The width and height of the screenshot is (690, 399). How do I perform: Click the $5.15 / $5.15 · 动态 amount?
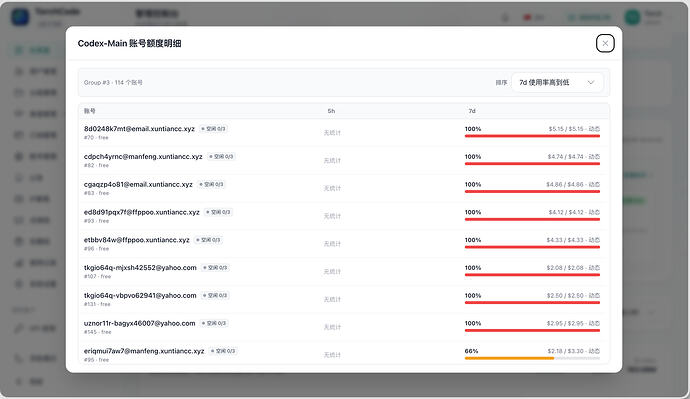pyautogui.click(x=574, y=129)
